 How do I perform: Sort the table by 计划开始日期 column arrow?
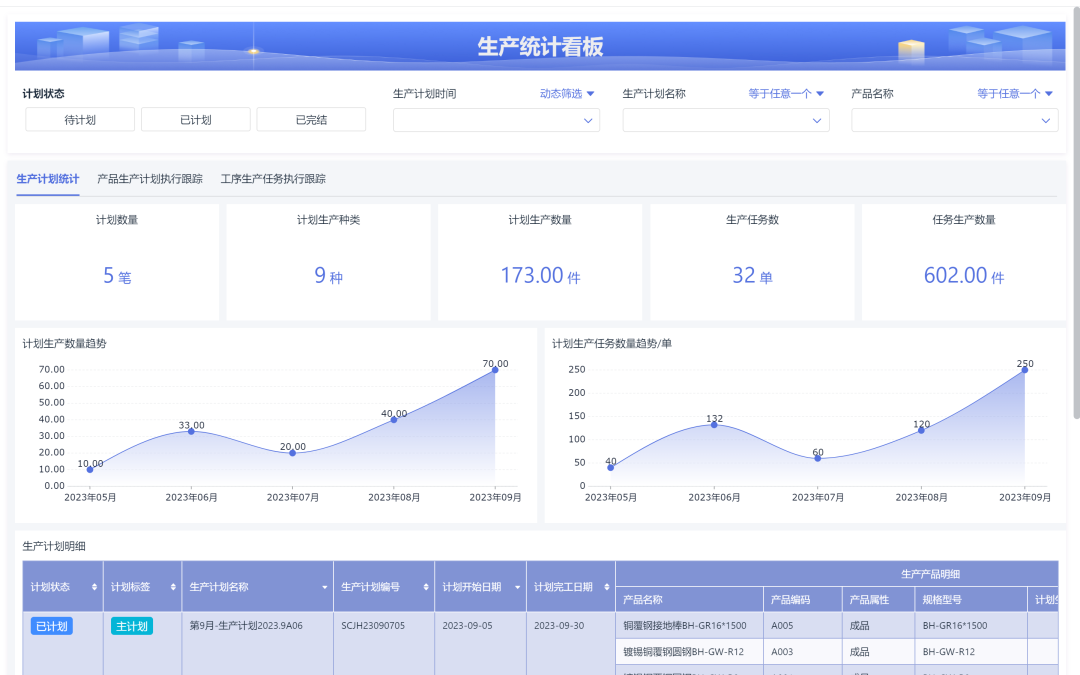pyautogui.click(x=518, y=587)
